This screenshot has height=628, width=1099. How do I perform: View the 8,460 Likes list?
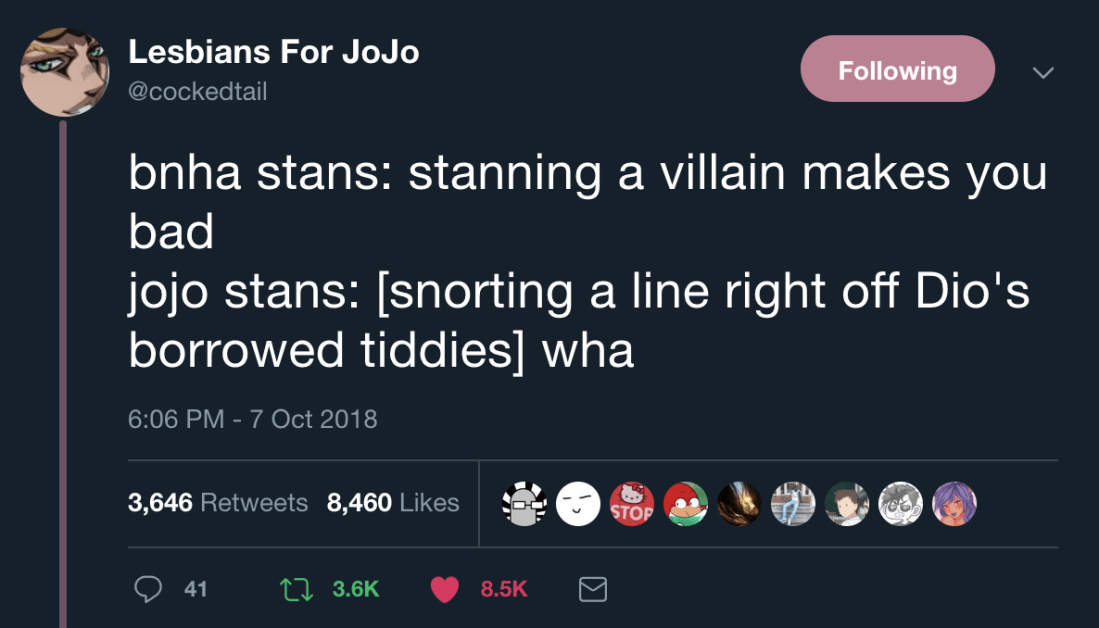click(393, 502)
